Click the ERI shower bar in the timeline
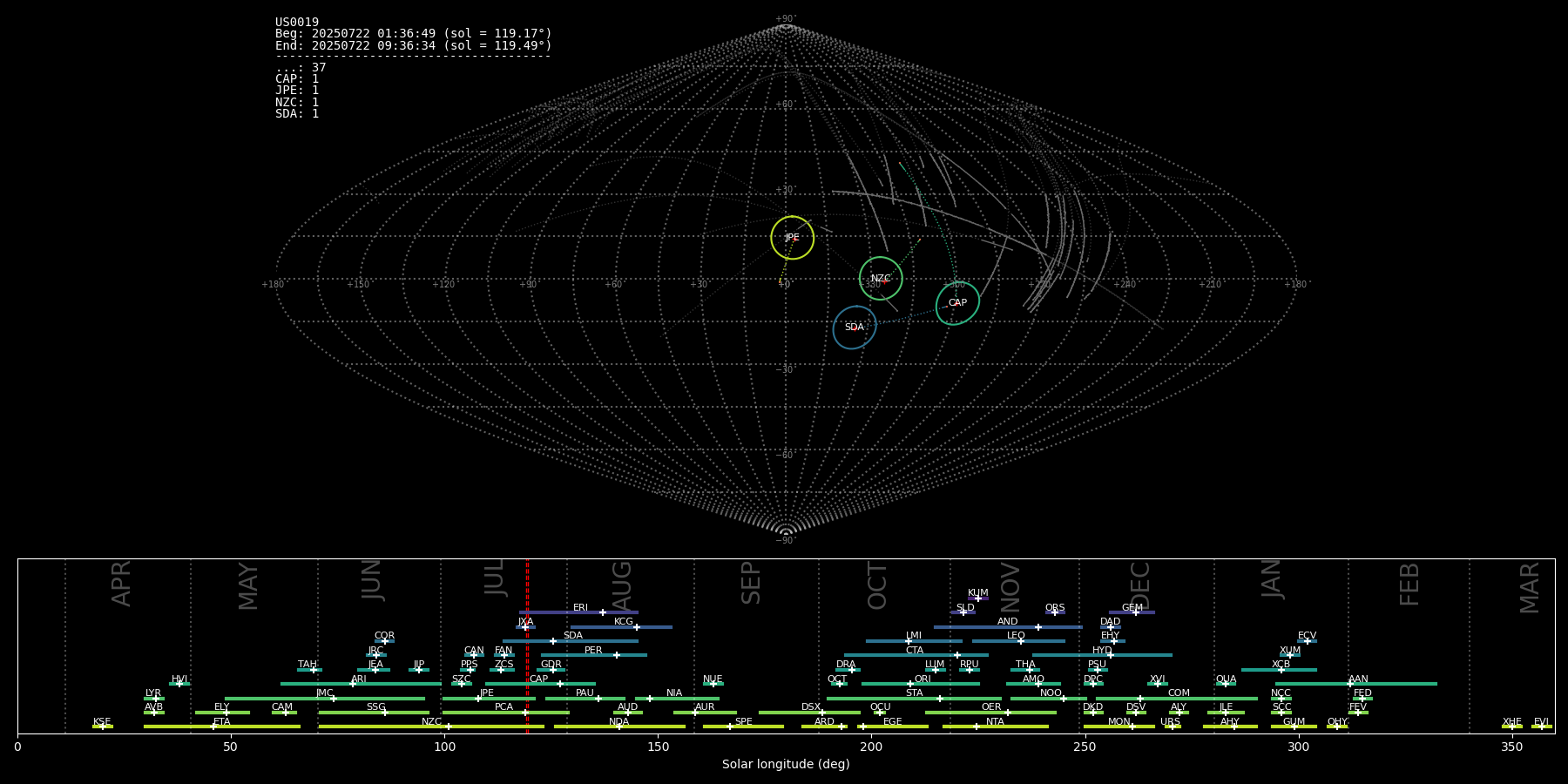Screen dimensions: 1568x784 (x=578, y=612)
